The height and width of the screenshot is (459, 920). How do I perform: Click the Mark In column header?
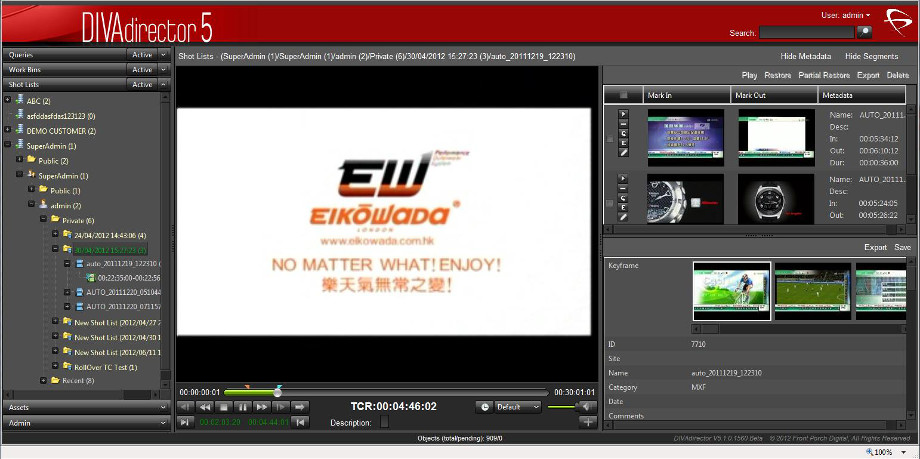(686, 95)
